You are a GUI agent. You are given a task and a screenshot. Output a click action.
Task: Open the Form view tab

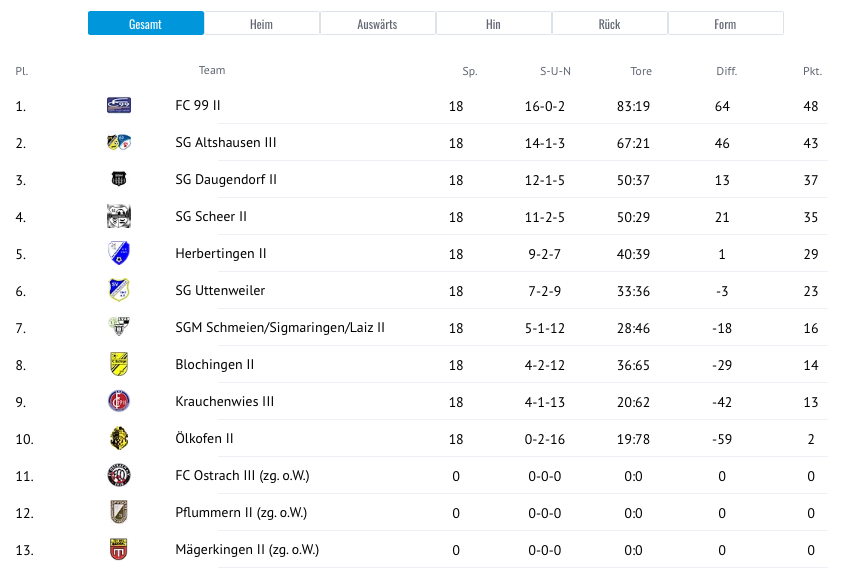725,22
